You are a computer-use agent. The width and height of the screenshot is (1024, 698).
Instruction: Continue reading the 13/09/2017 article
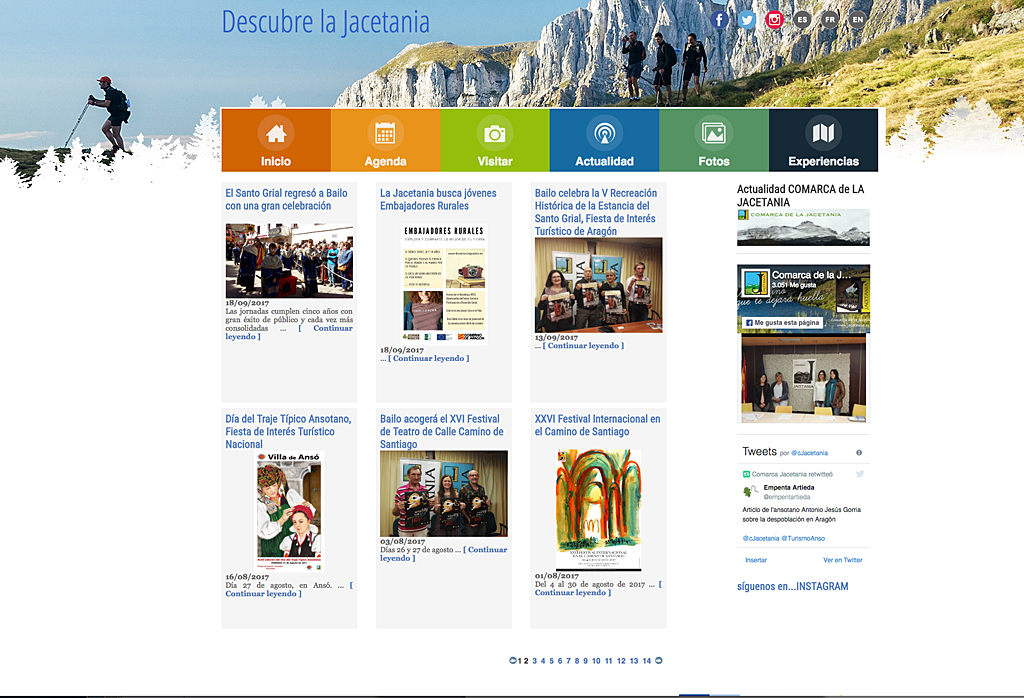click(x=583, y=346)
